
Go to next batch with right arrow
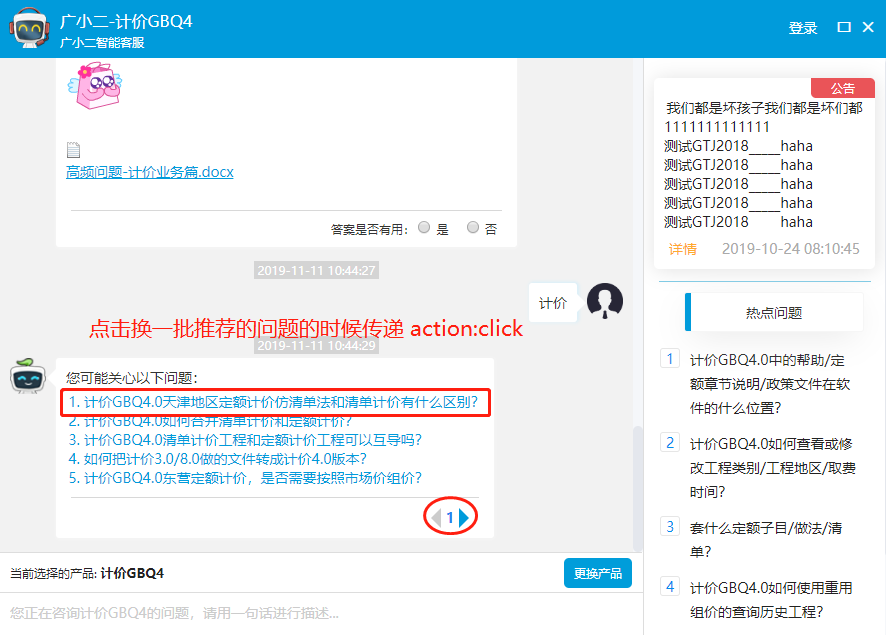[x=465, y=517]
